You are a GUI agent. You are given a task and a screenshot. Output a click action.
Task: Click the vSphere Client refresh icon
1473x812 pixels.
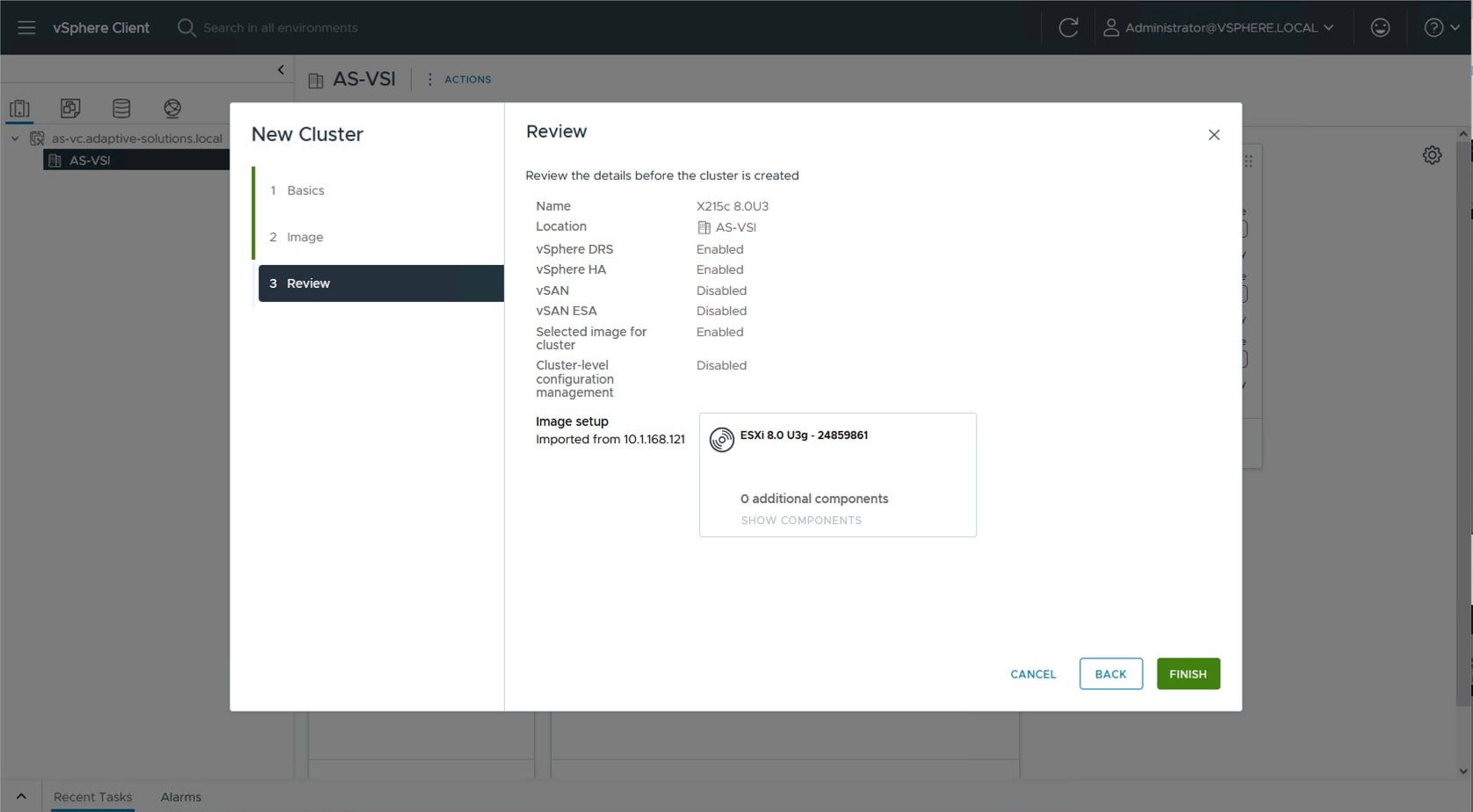[1069, 27]
